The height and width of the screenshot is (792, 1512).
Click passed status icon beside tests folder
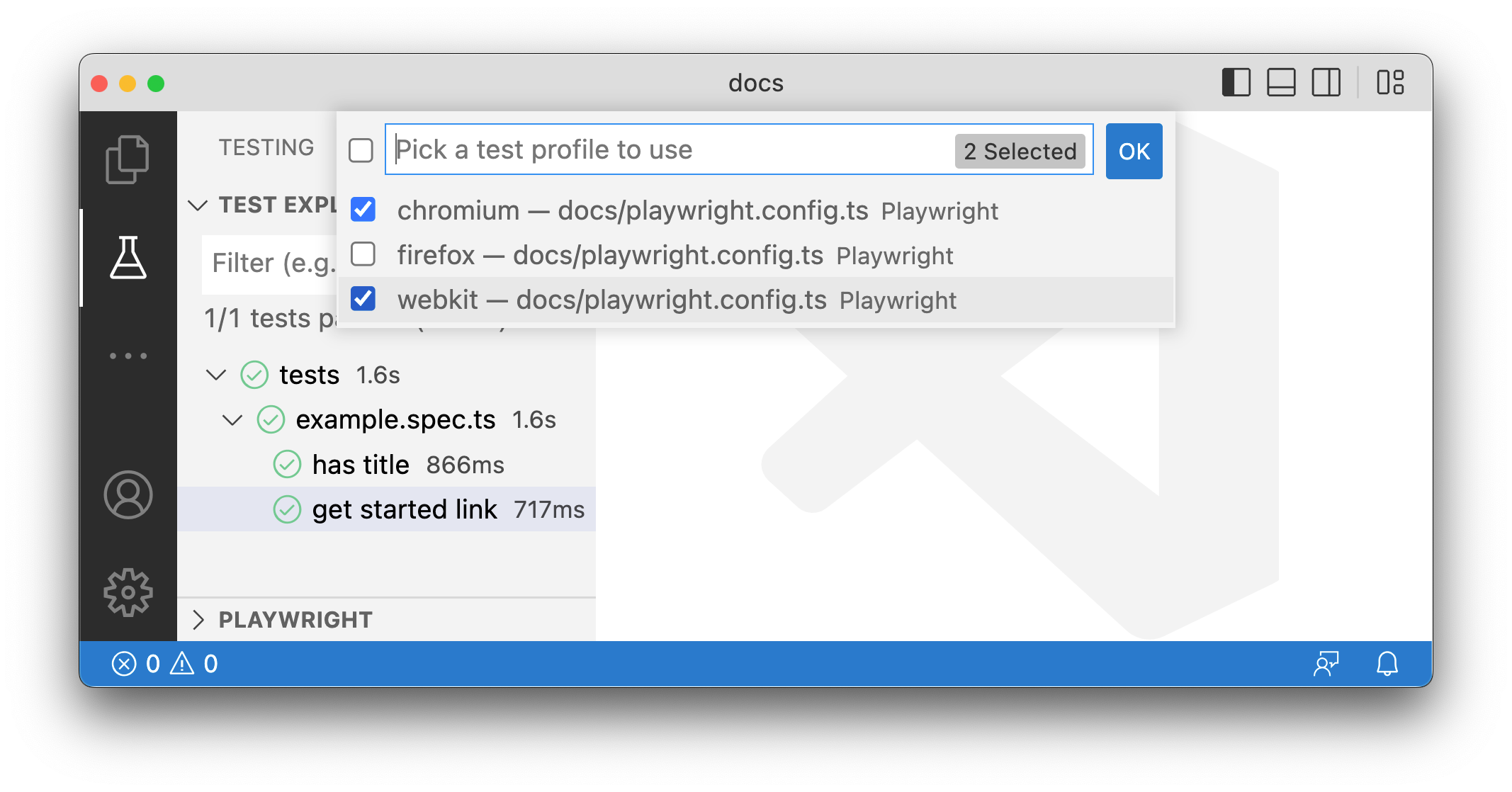click(x=254, y=375)
